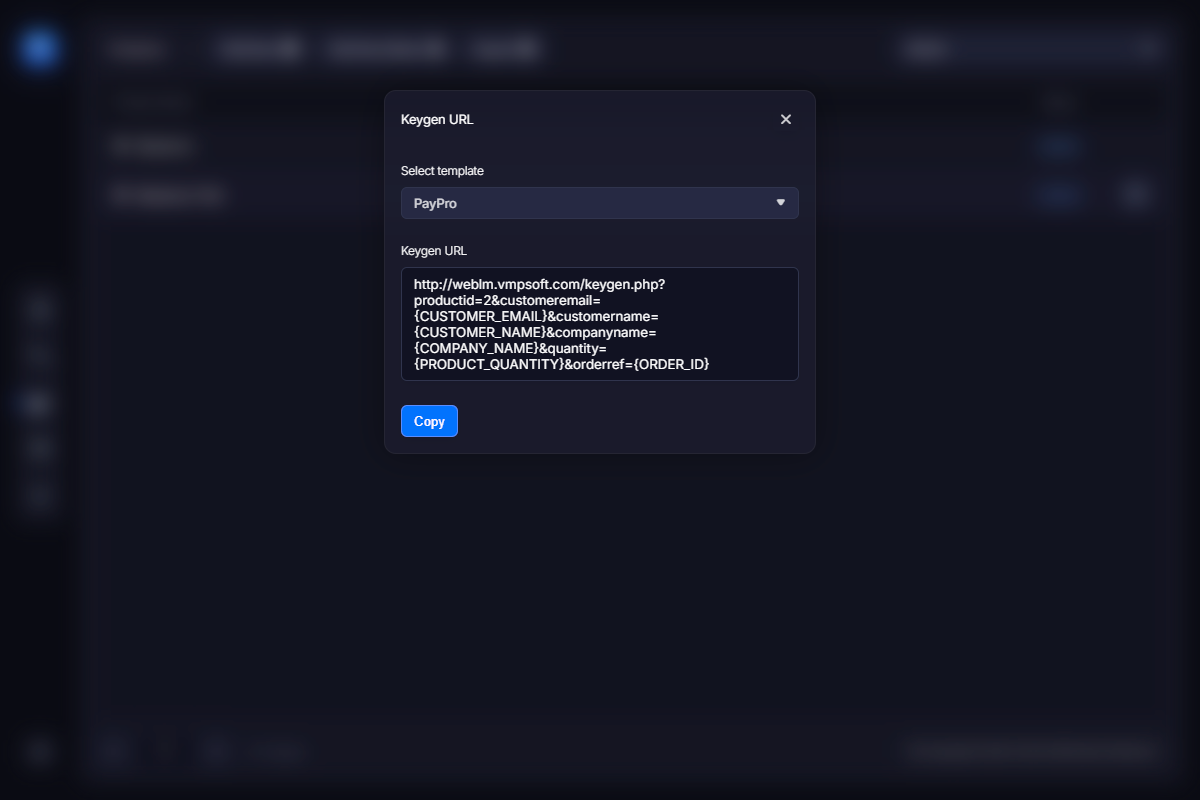This screenshot has height=800, width=1200.
Task: Click the search field in the top-right corner
Action: [1030, 48]
